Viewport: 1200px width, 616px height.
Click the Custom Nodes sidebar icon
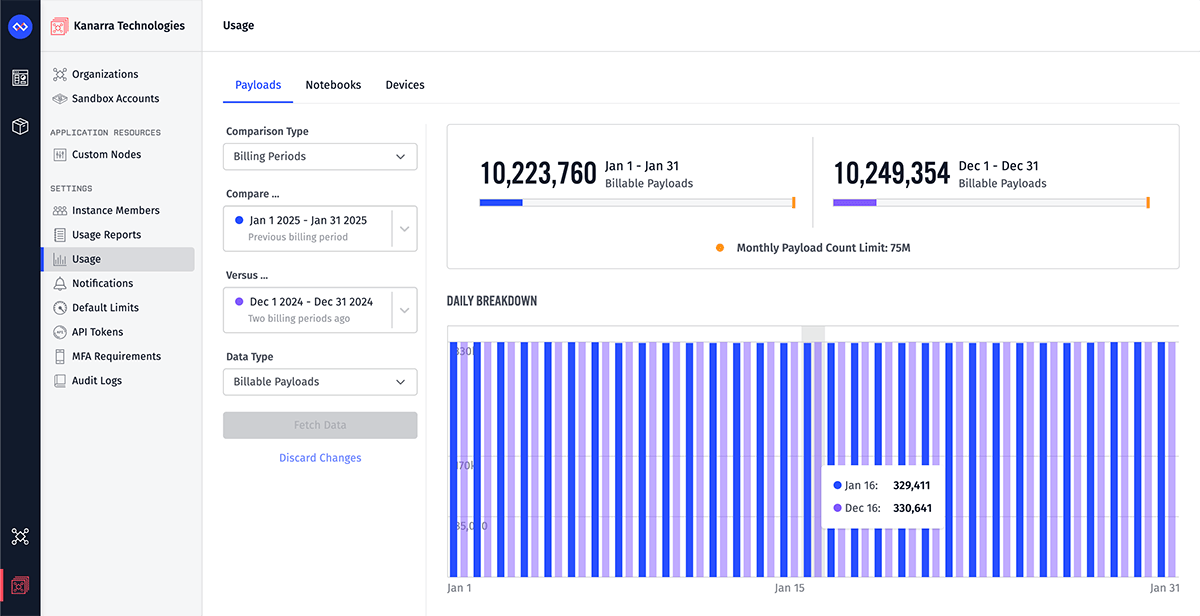pos(60,155)
